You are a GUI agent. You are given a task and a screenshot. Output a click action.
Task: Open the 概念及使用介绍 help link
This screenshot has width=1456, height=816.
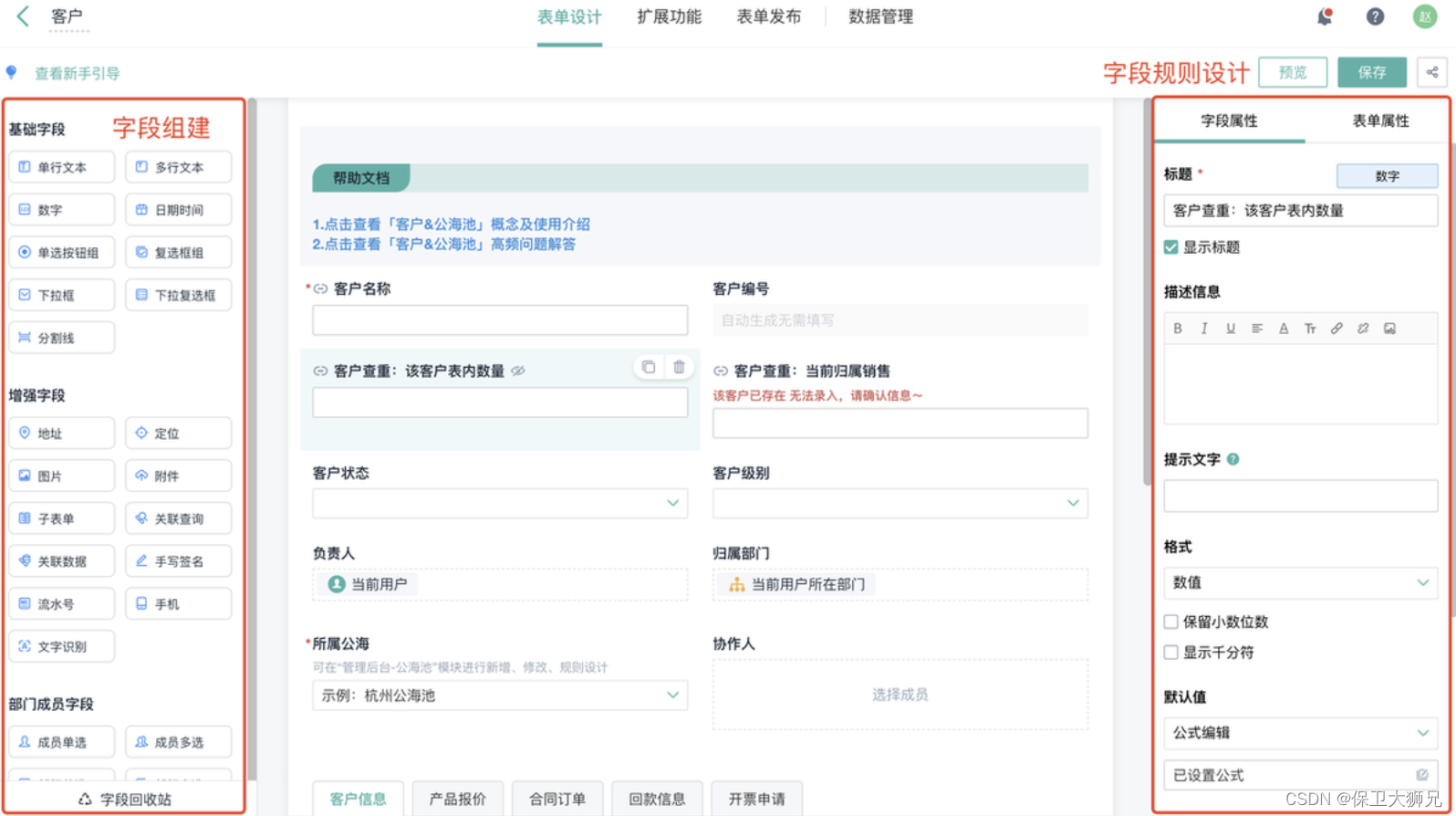451,225
